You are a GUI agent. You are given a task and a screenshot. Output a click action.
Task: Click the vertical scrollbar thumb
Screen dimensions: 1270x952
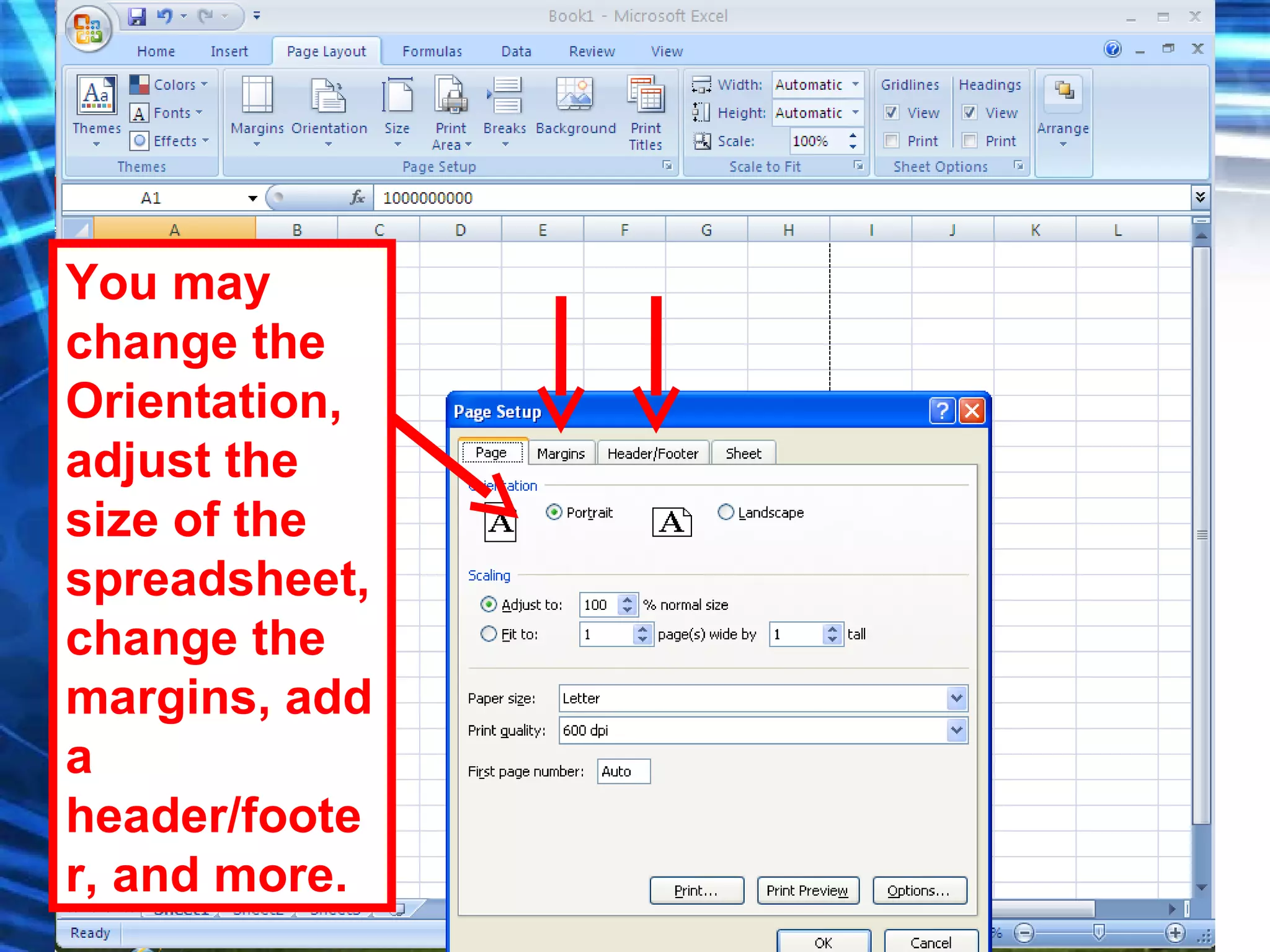point(1201,535)
